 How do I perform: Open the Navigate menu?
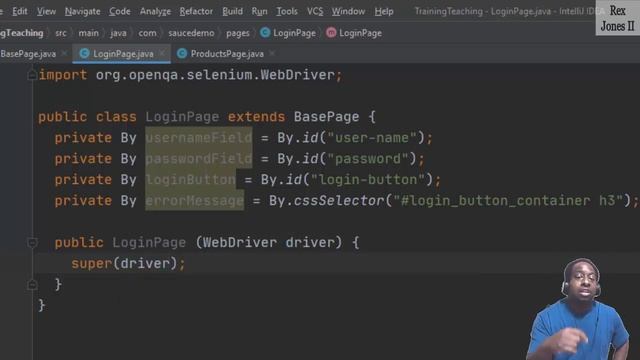tap(82, 11)
